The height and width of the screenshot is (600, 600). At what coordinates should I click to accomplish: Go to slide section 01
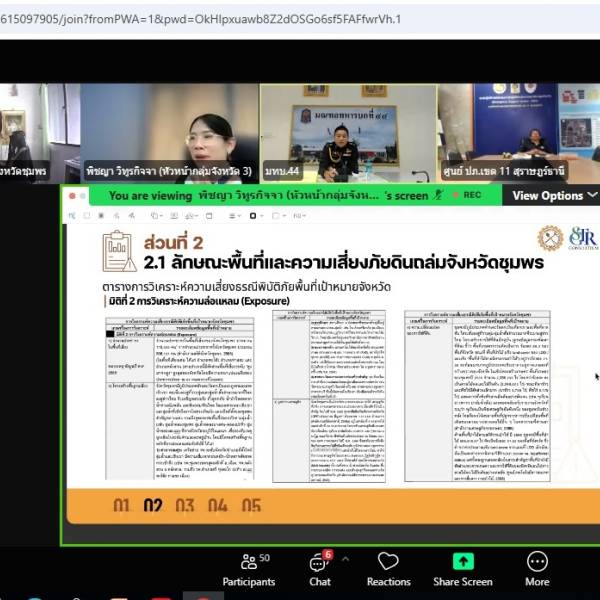[x=121, y=505]
